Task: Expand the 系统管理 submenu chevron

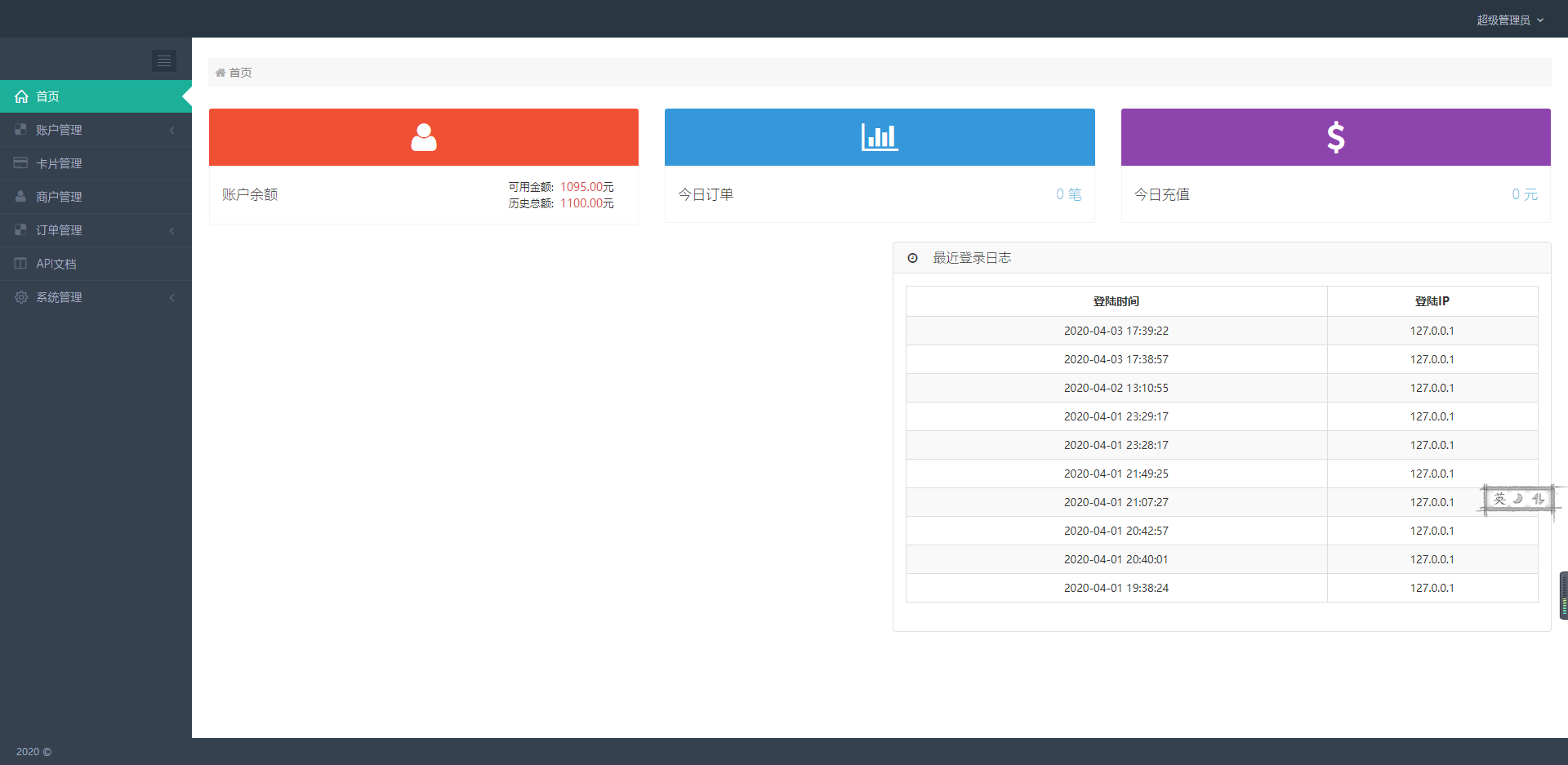Action: pos(171,298)
